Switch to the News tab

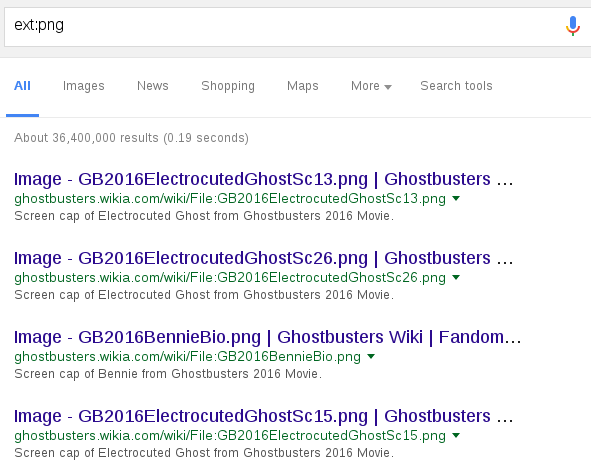pos(153,86)
